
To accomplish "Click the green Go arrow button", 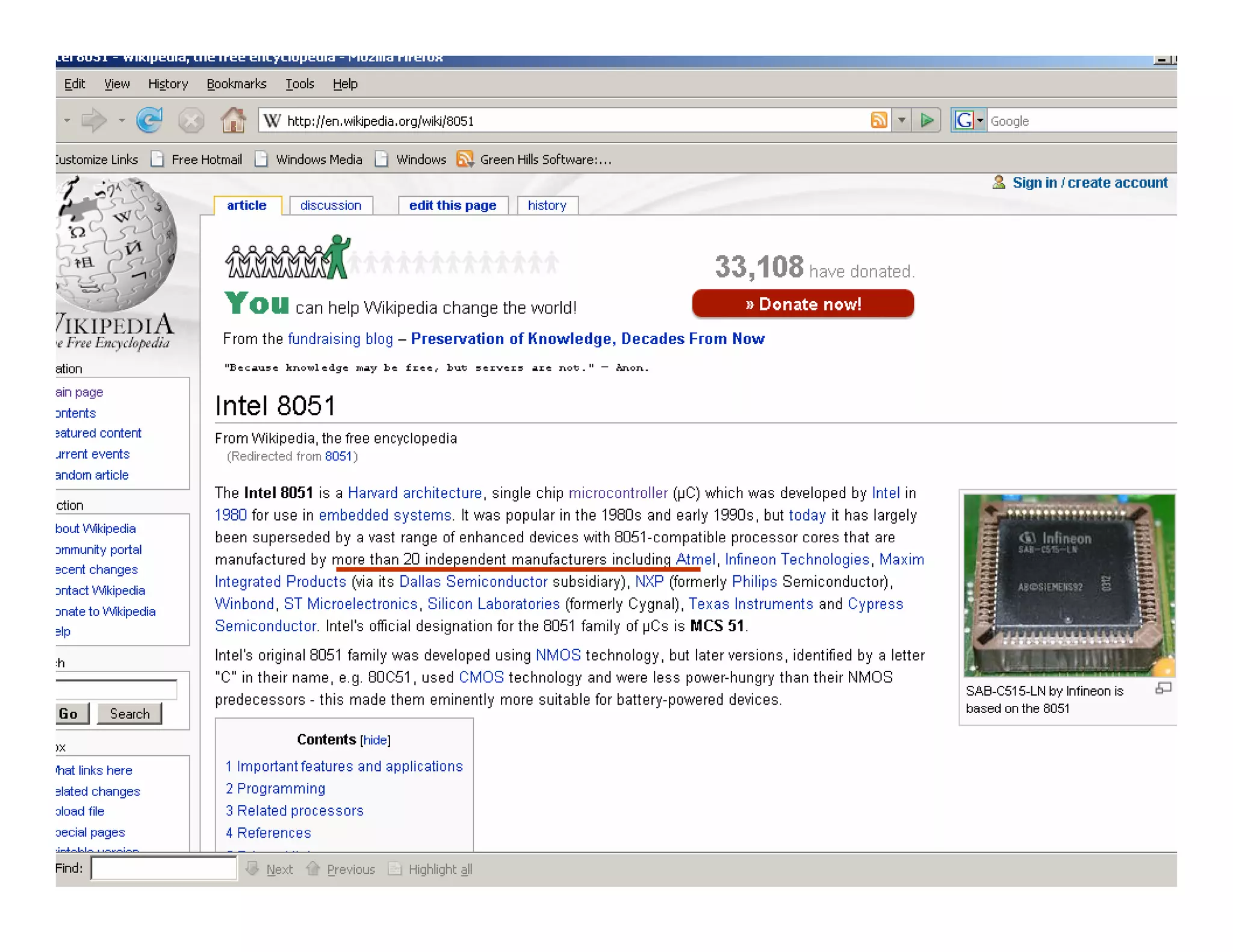I will (x=927, y=120).
